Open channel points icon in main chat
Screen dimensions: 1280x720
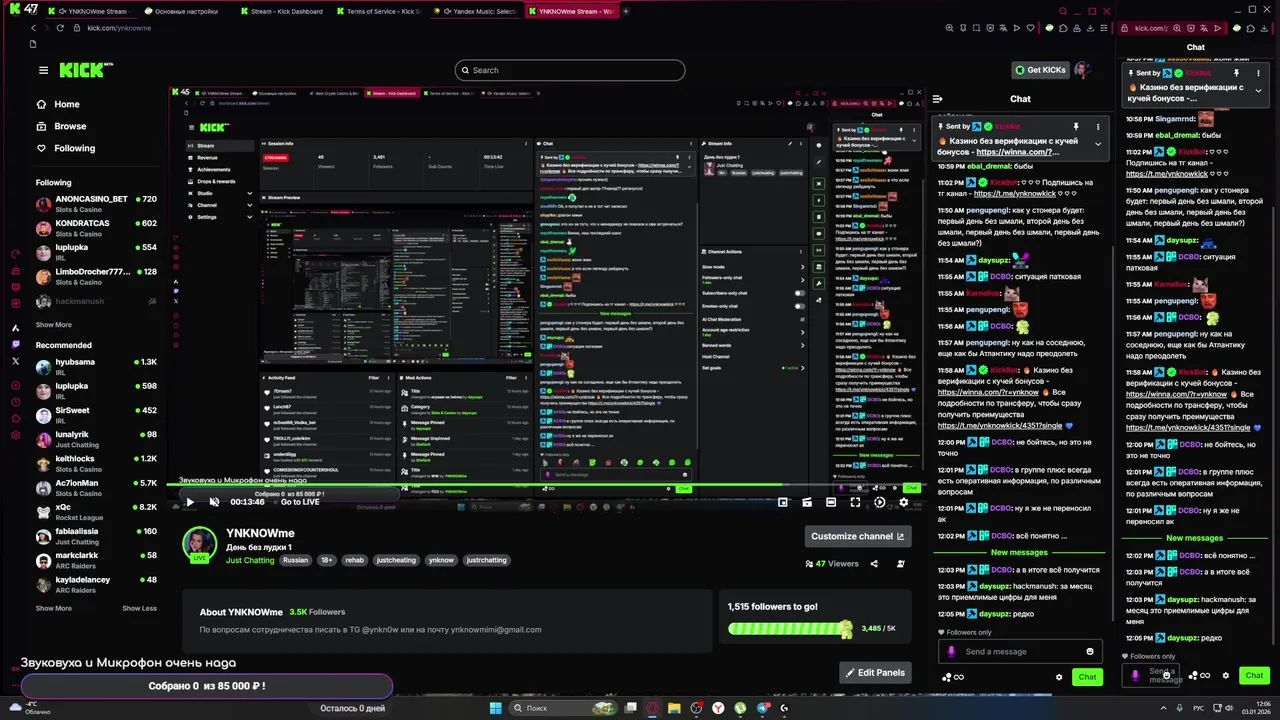[952, 677]
